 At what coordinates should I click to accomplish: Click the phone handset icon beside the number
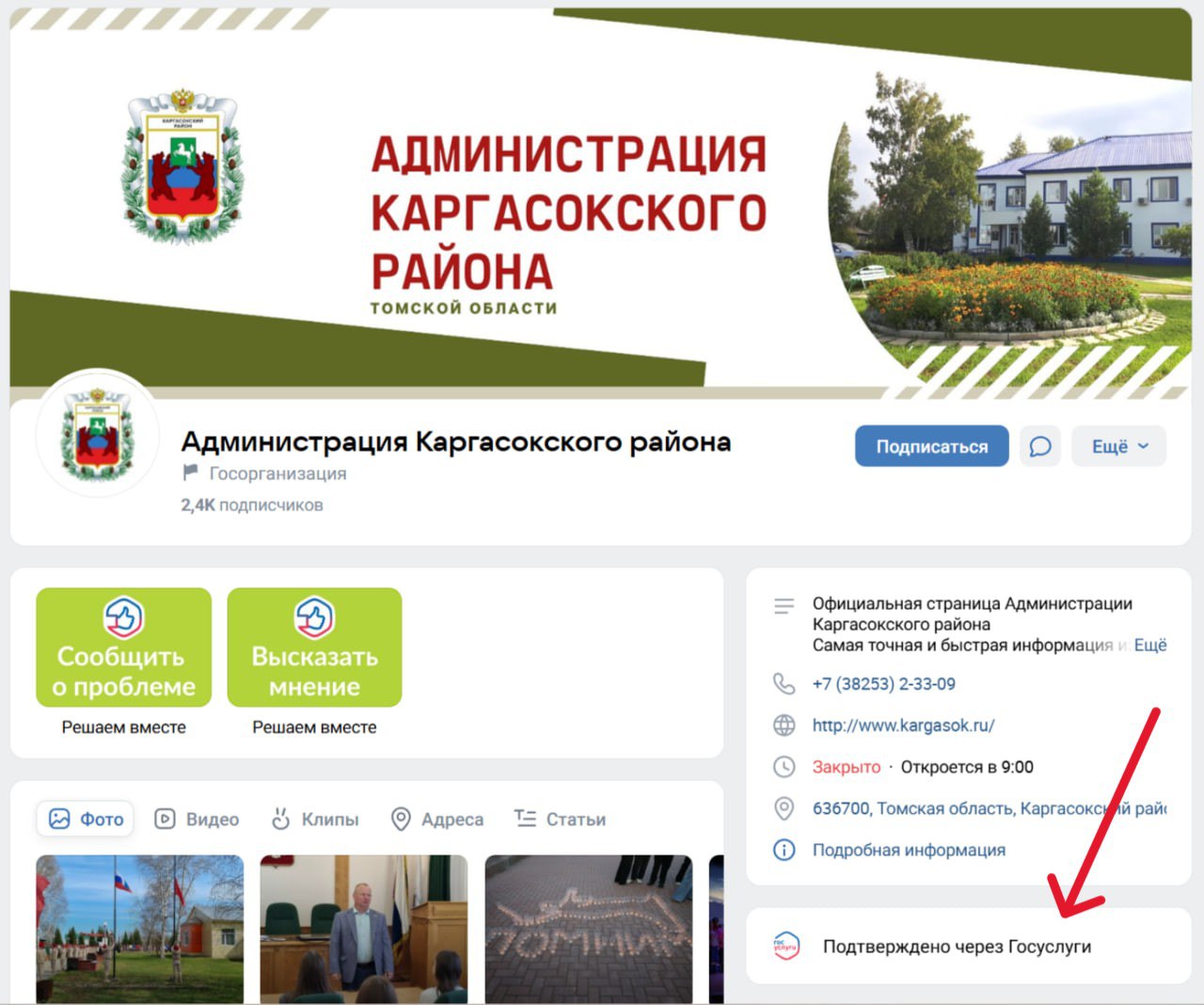pos(784,684)
